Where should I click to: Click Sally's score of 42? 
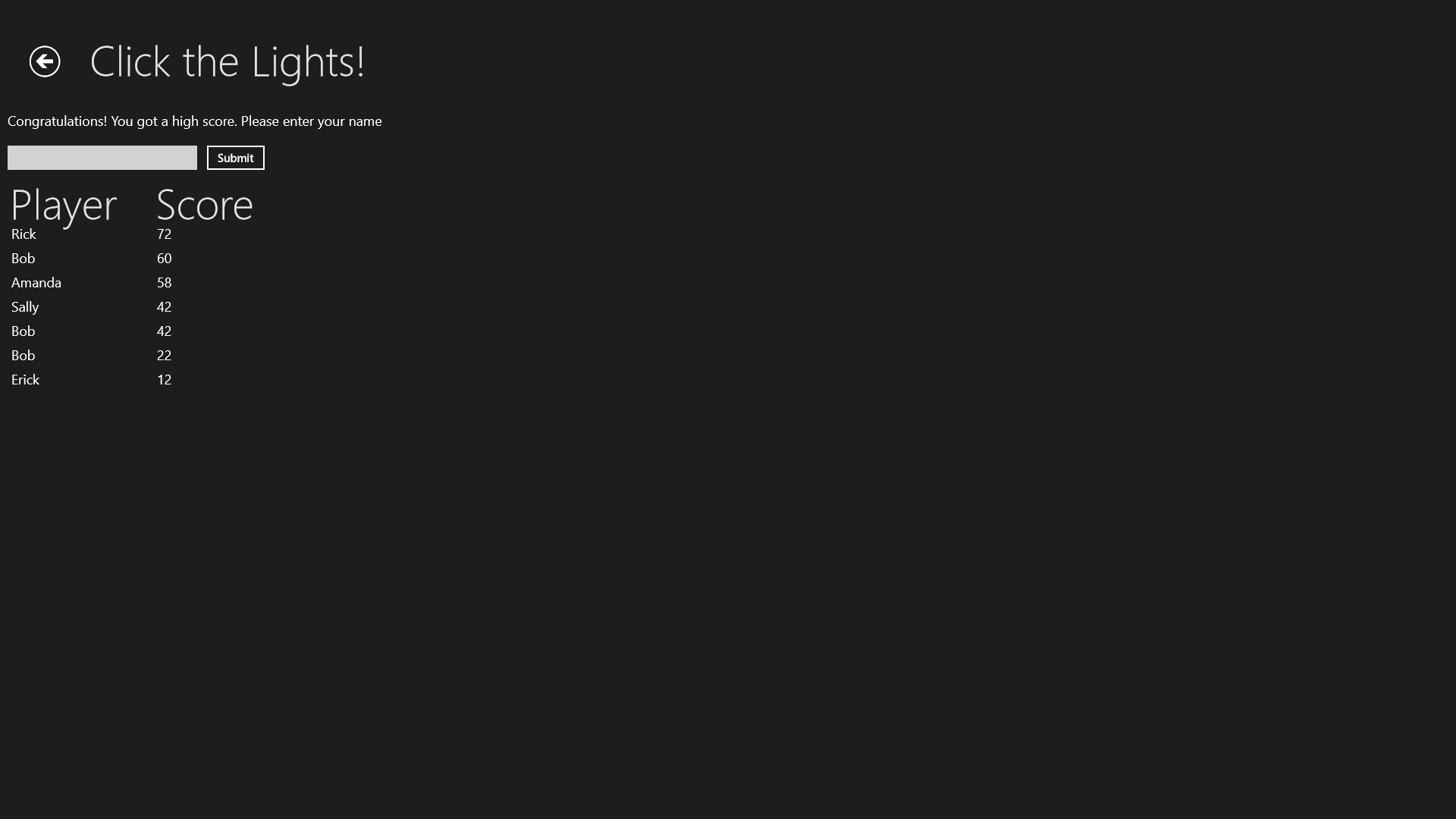tap(165, 307)
